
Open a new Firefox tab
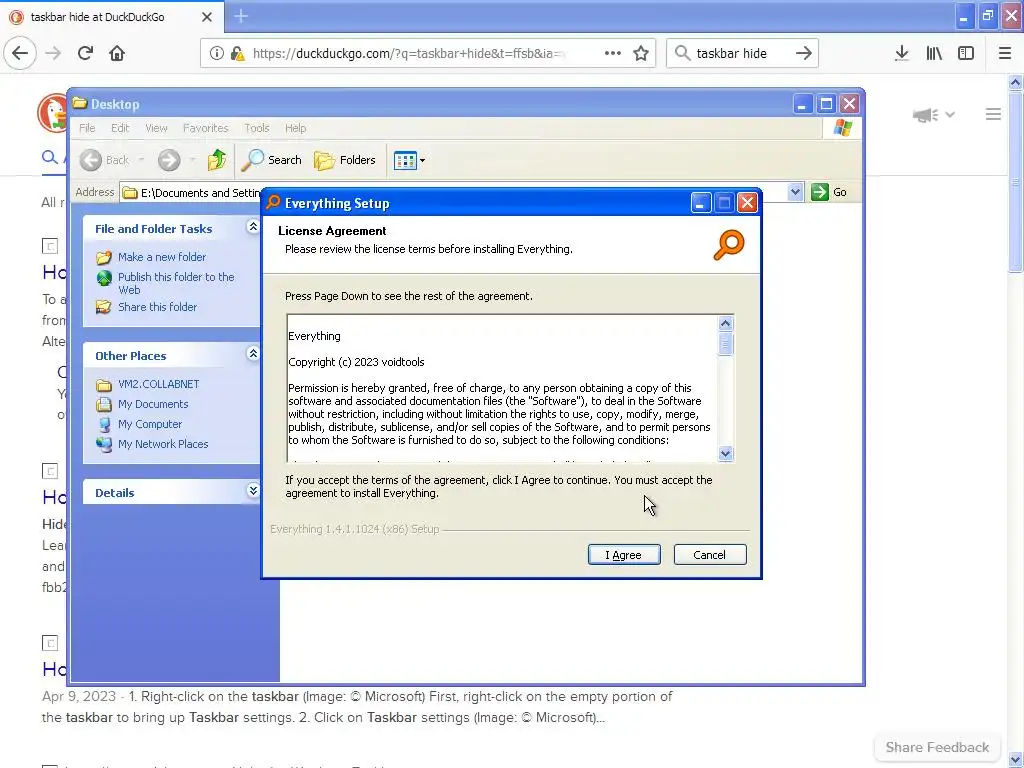[240, 16]
